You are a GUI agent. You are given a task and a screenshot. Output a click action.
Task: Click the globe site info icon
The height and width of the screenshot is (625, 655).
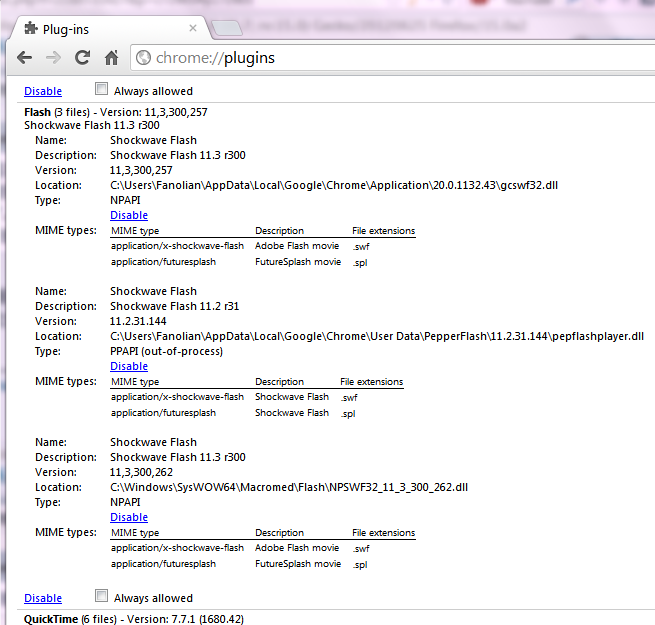point(143,58)
